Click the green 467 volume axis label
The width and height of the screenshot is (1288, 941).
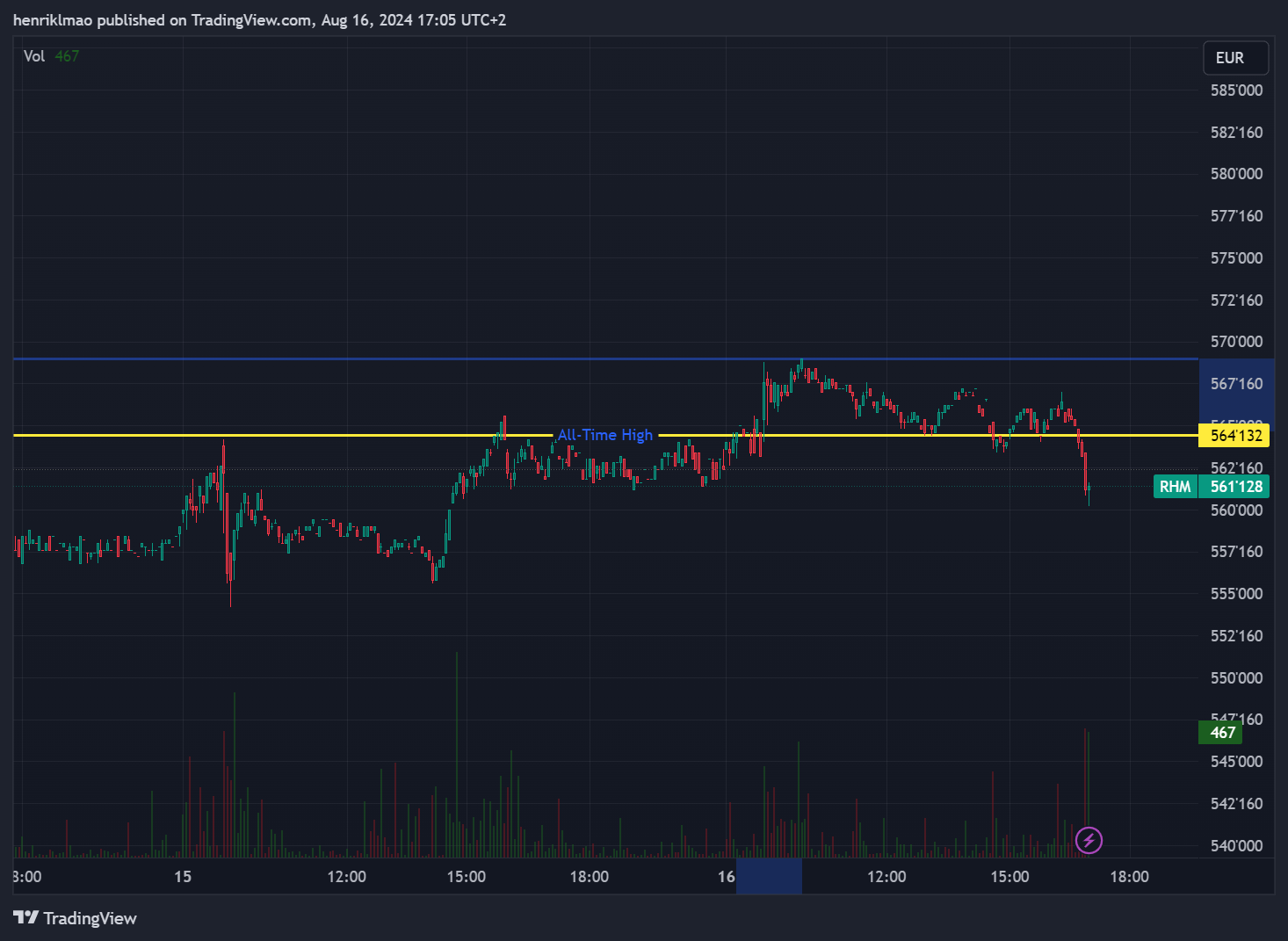click(1220, 733)
